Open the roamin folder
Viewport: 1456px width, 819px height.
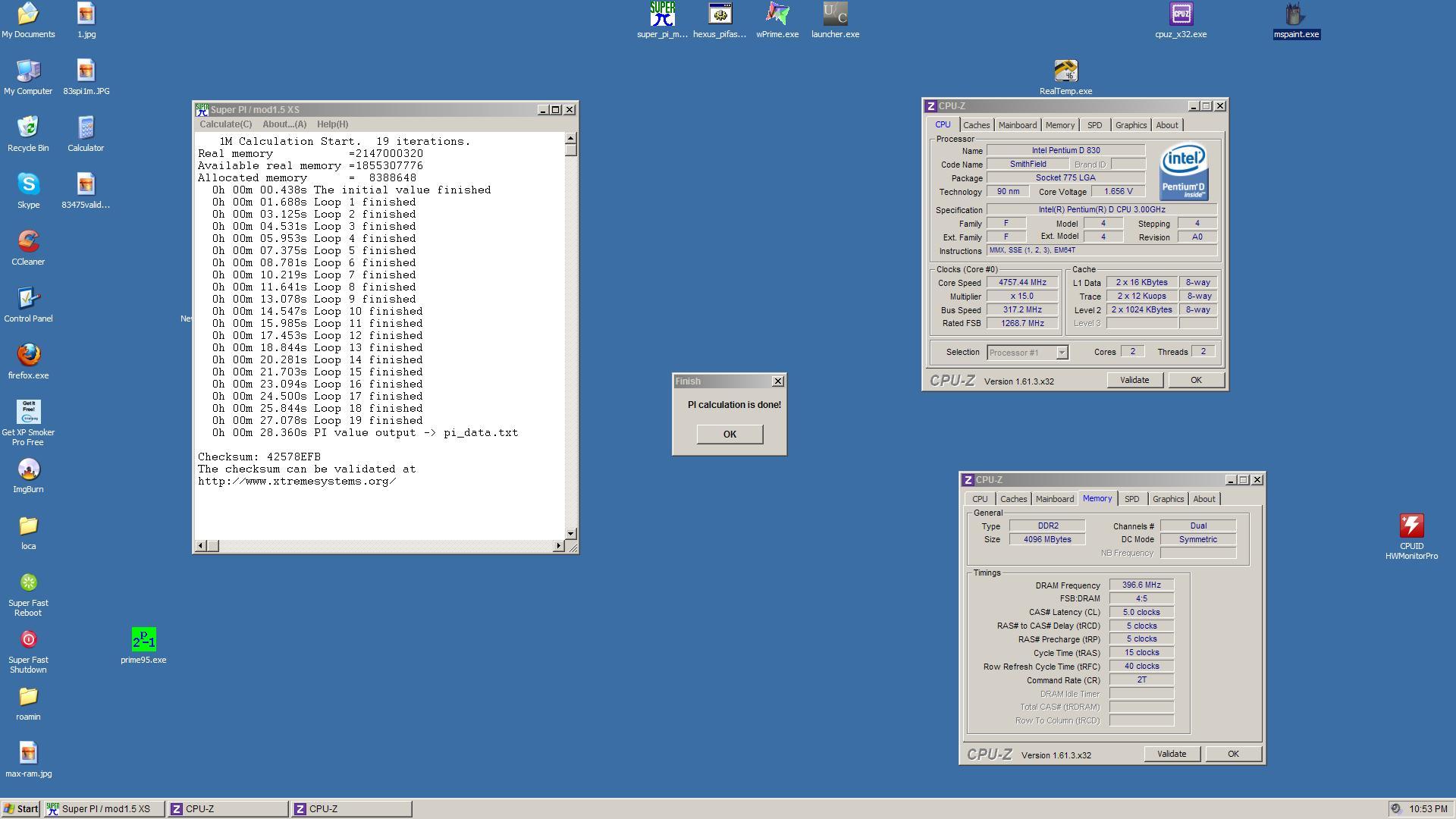[x=28, y=702]
